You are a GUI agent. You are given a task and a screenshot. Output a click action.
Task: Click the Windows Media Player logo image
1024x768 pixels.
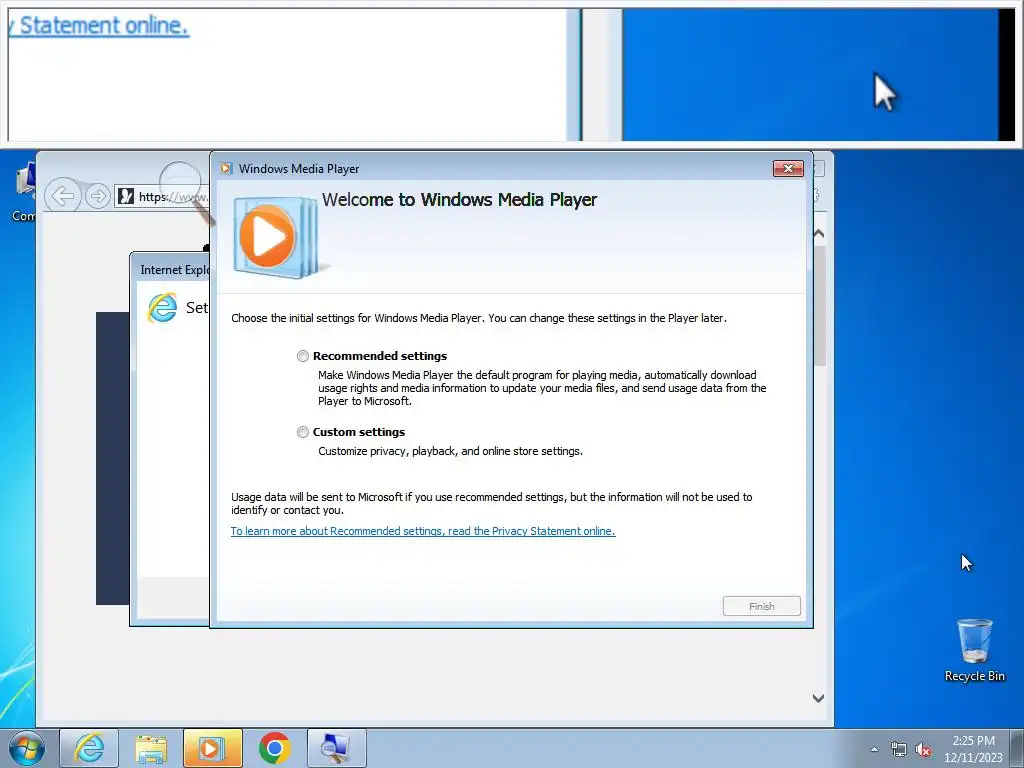tap(277, 236)
